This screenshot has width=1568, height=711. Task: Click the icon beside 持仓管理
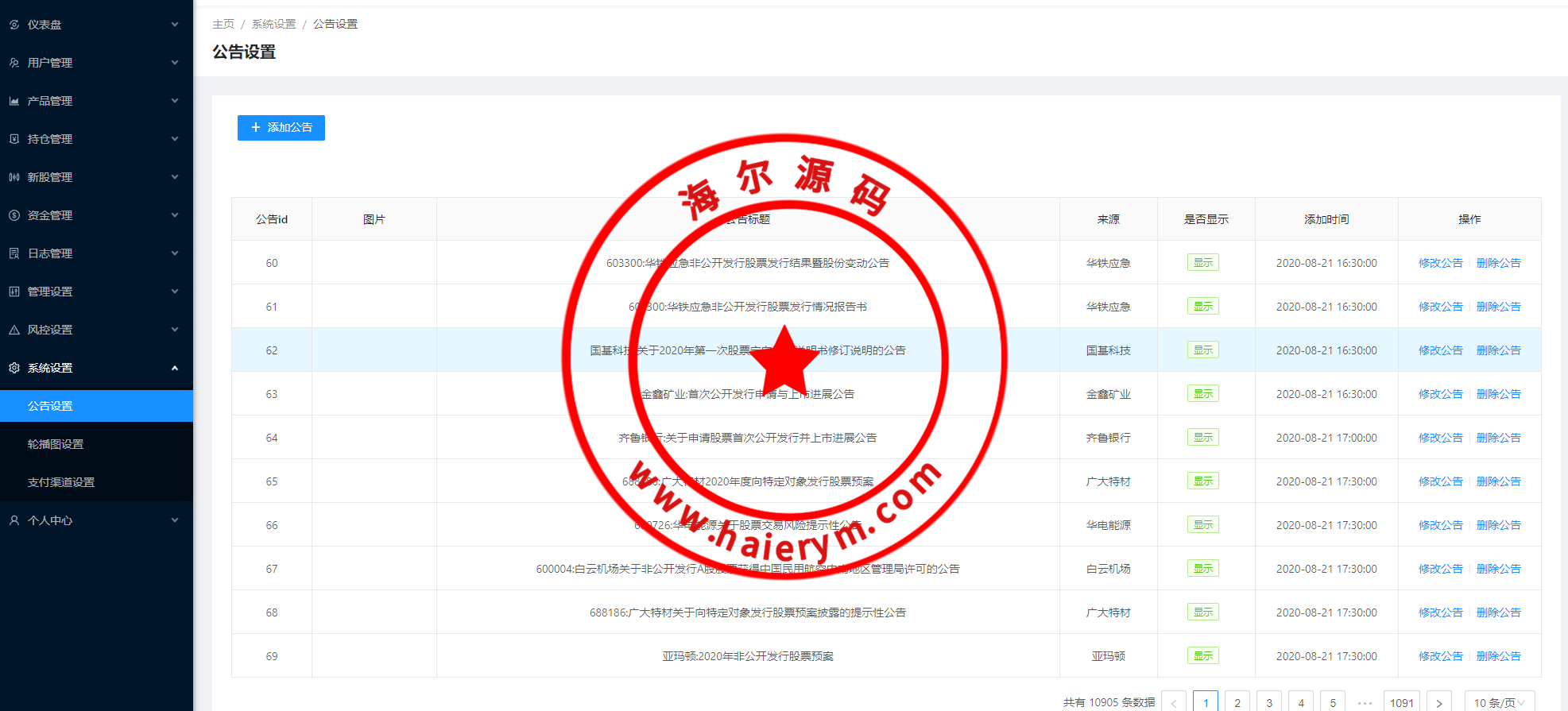click(x=14, y=139)
